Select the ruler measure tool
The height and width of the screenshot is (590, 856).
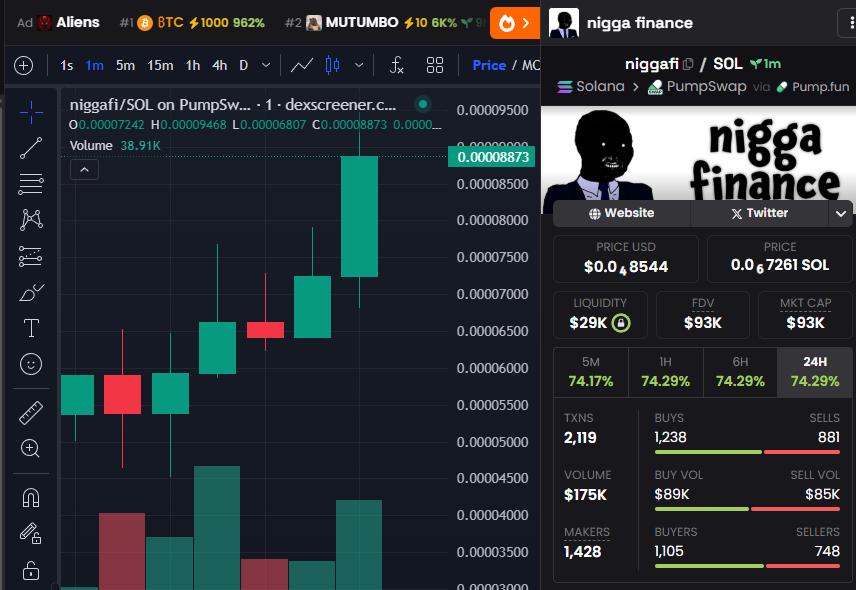(x=31, y=413)
